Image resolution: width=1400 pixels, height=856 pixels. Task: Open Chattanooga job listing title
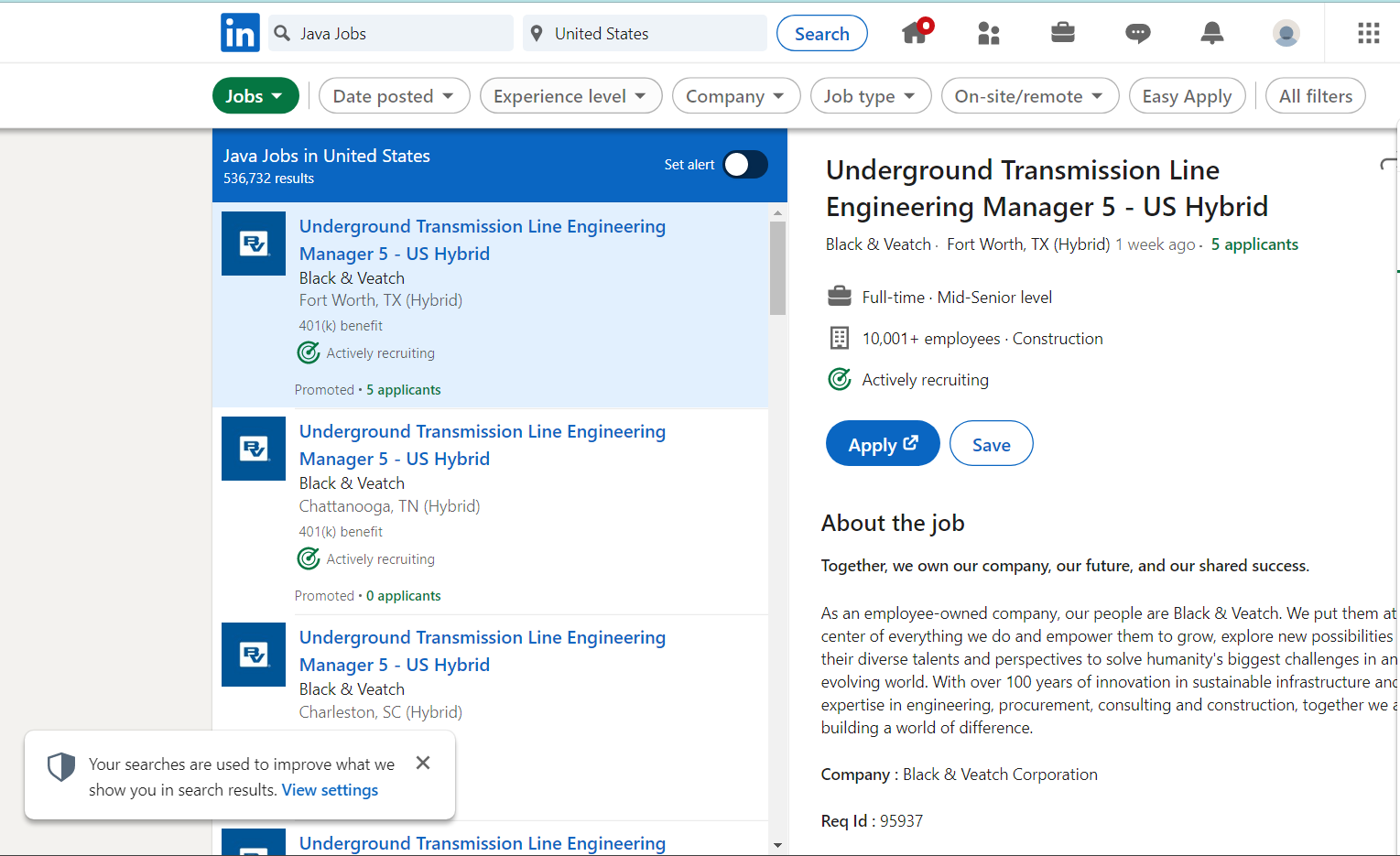tap(483, 445)
